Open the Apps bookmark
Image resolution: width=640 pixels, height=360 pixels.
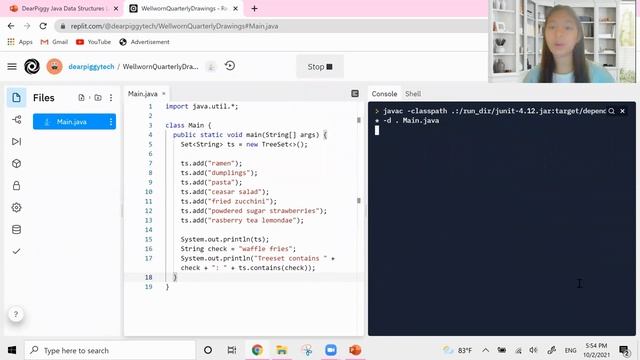[x=20, y=42]
